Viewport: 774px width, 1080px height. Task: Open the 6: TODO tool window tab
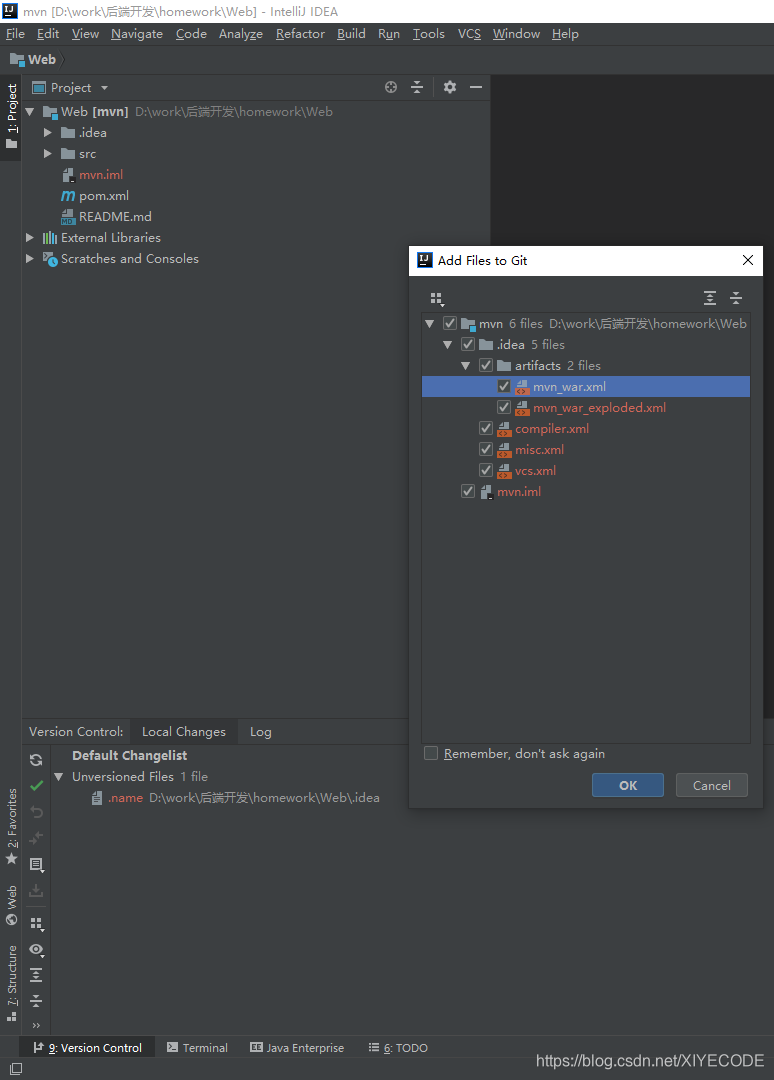point(398,1048)
